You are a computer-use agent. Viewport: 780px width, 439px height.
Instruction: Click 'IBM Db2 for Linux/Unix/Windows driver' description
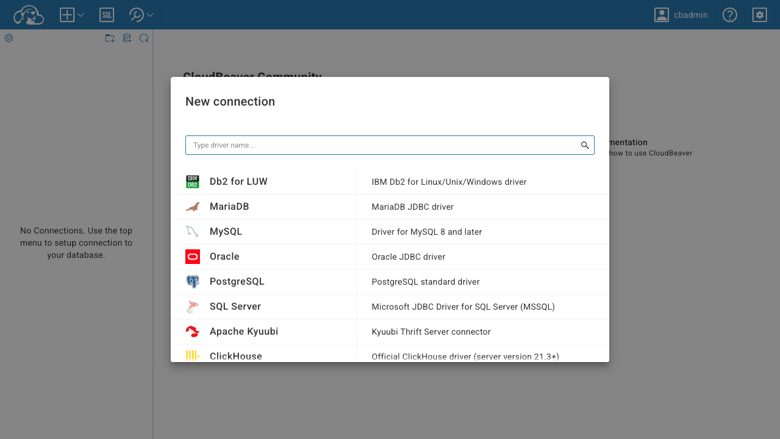[x=449, y=182]
